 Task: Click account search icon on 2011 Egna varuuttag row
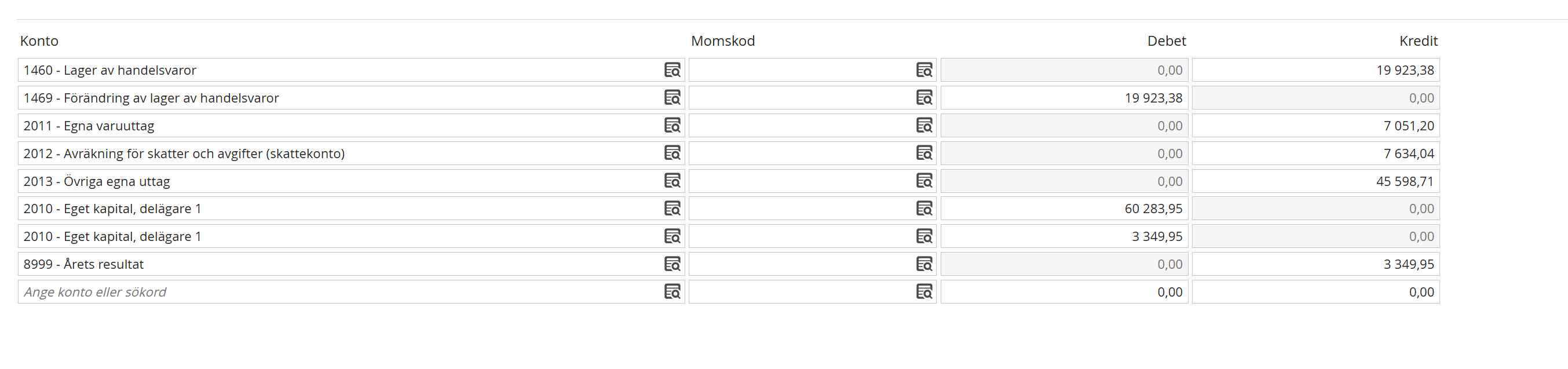pyautogui.click(x=672, y=126)
